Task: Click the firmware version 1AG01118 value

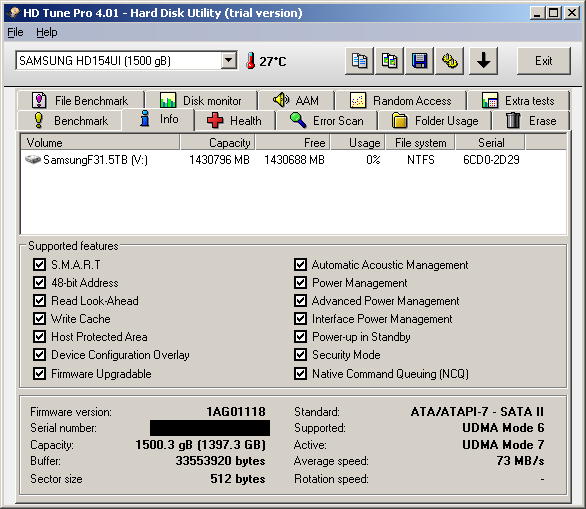Action: point(236,412)
